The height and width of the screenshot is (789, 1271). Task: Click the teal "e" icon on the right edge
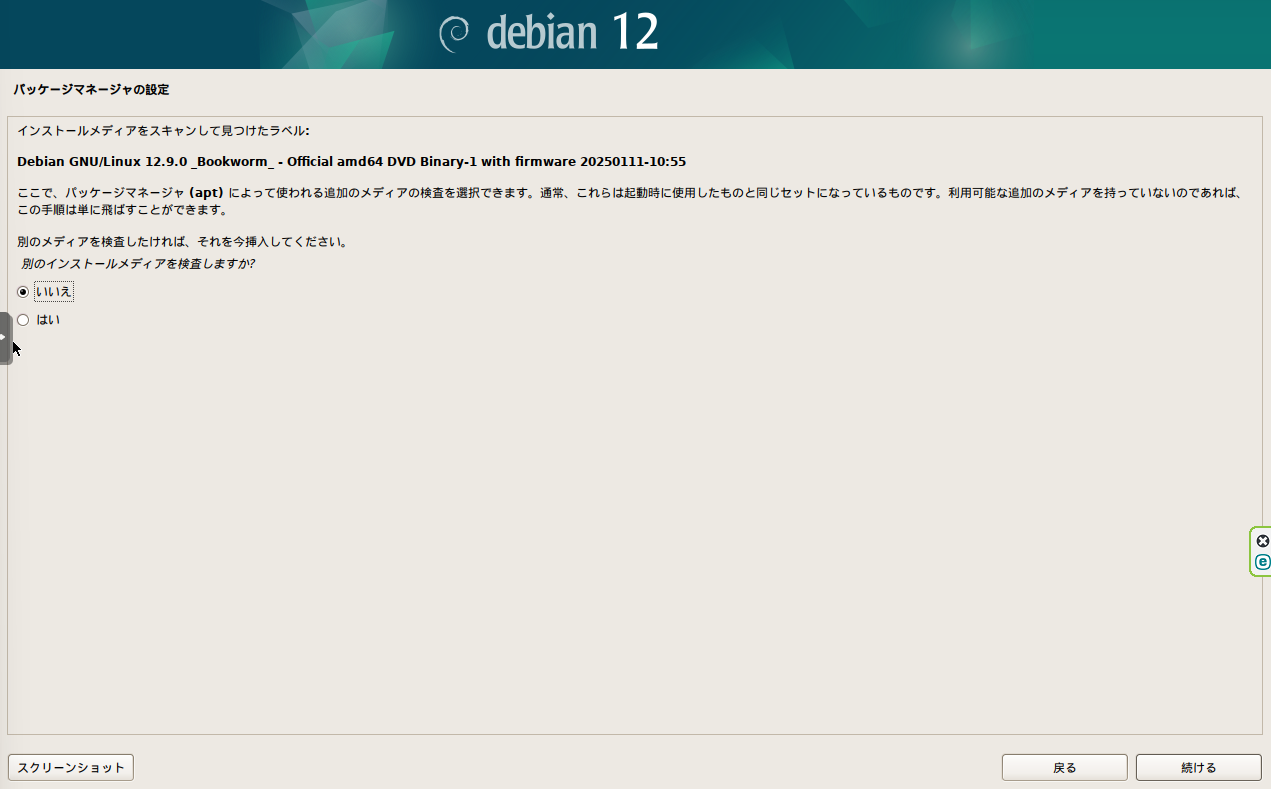[x=1261, y=561]
